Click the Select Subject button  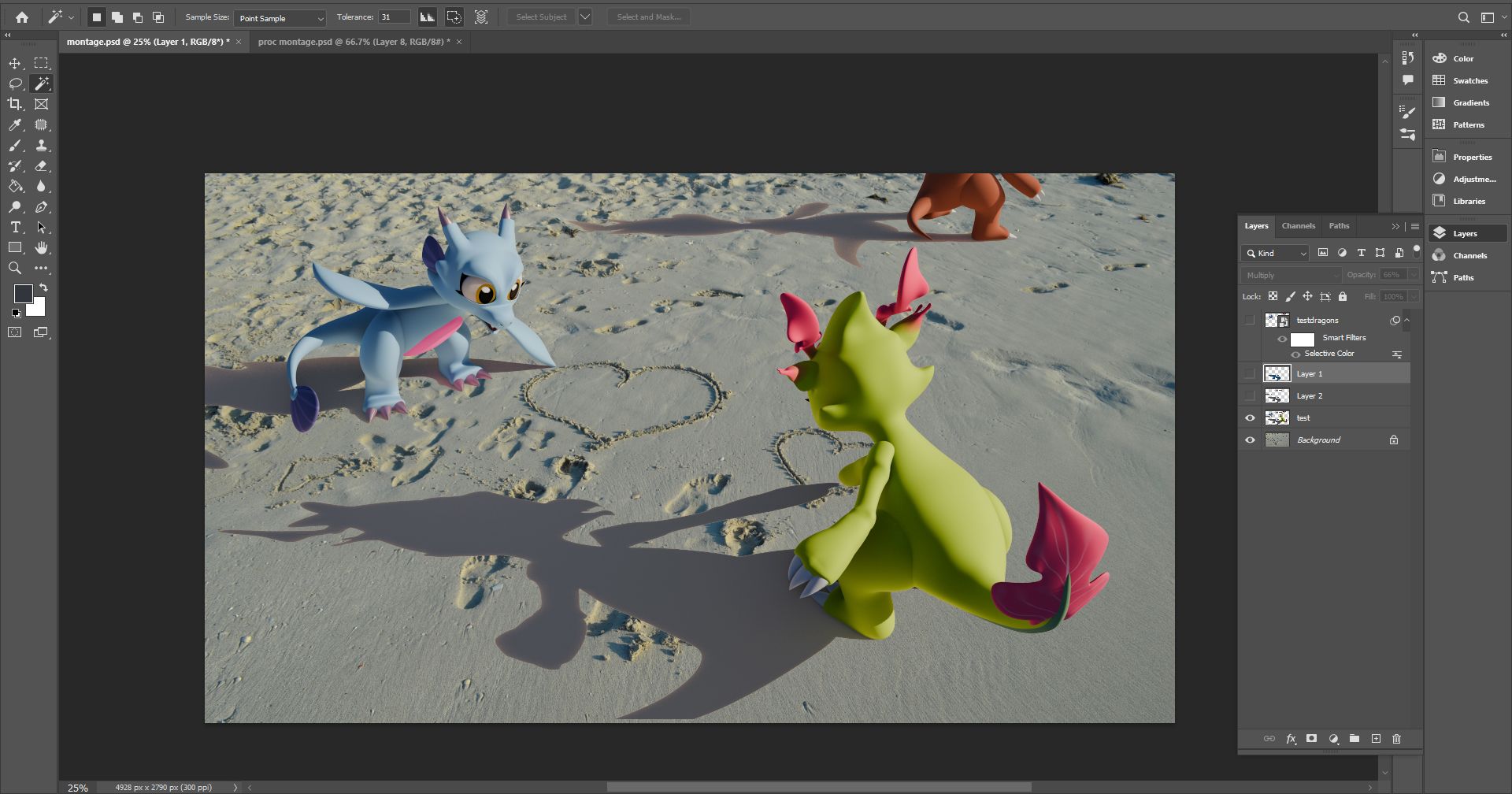pos(541,17)
